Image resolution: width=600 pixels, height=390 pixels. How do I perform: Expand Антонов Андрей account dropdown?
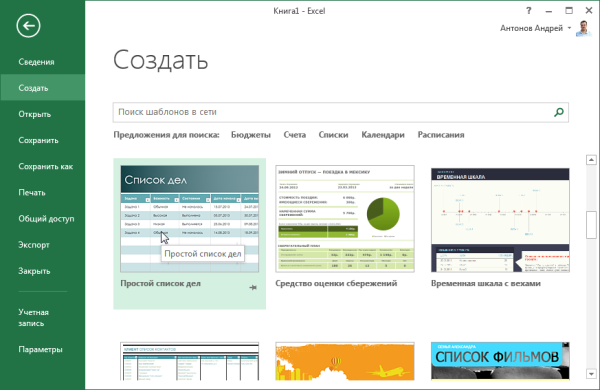coord(569,28)
